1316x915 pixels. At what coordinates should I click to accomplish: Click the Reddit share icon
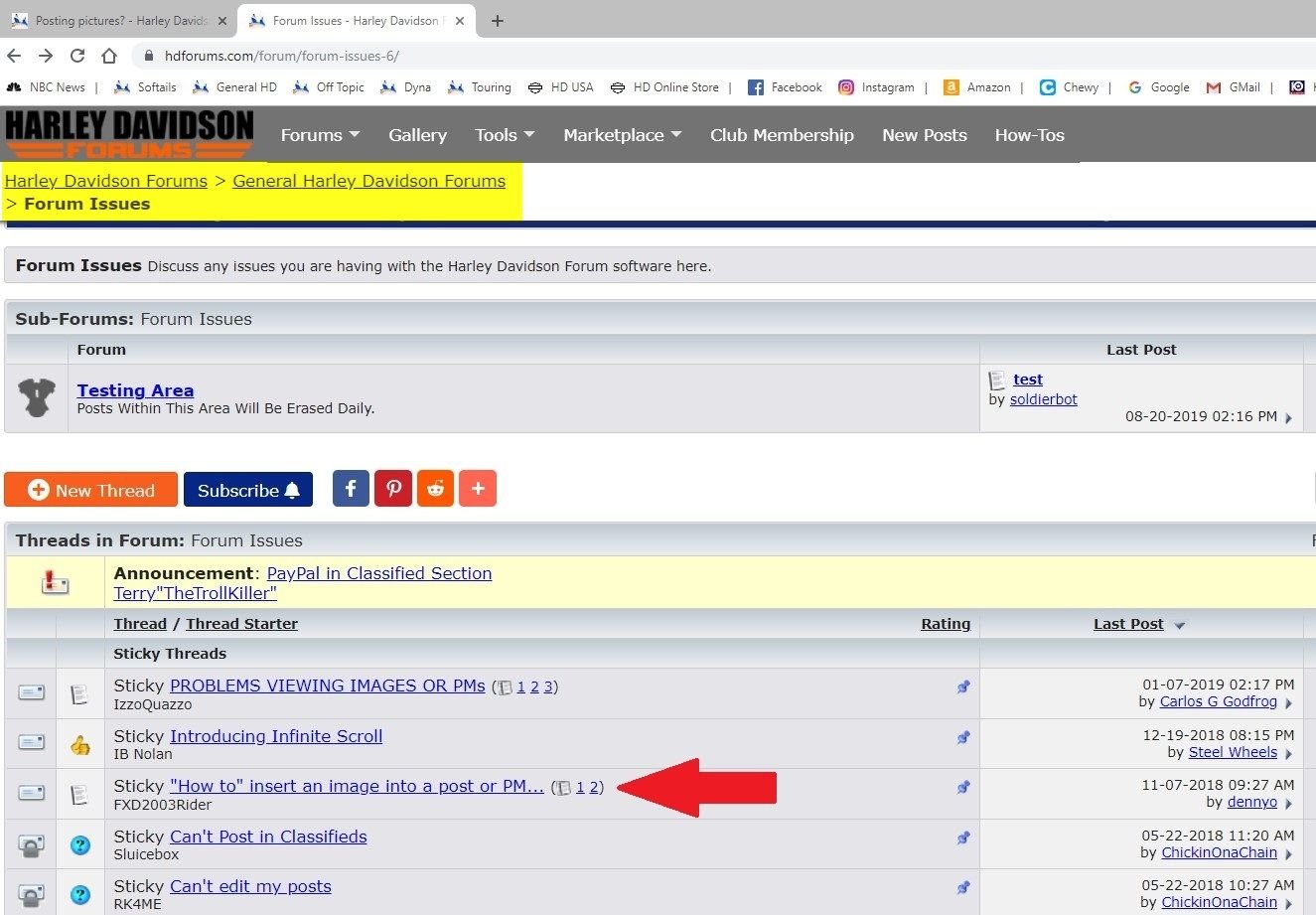(435, 489)
